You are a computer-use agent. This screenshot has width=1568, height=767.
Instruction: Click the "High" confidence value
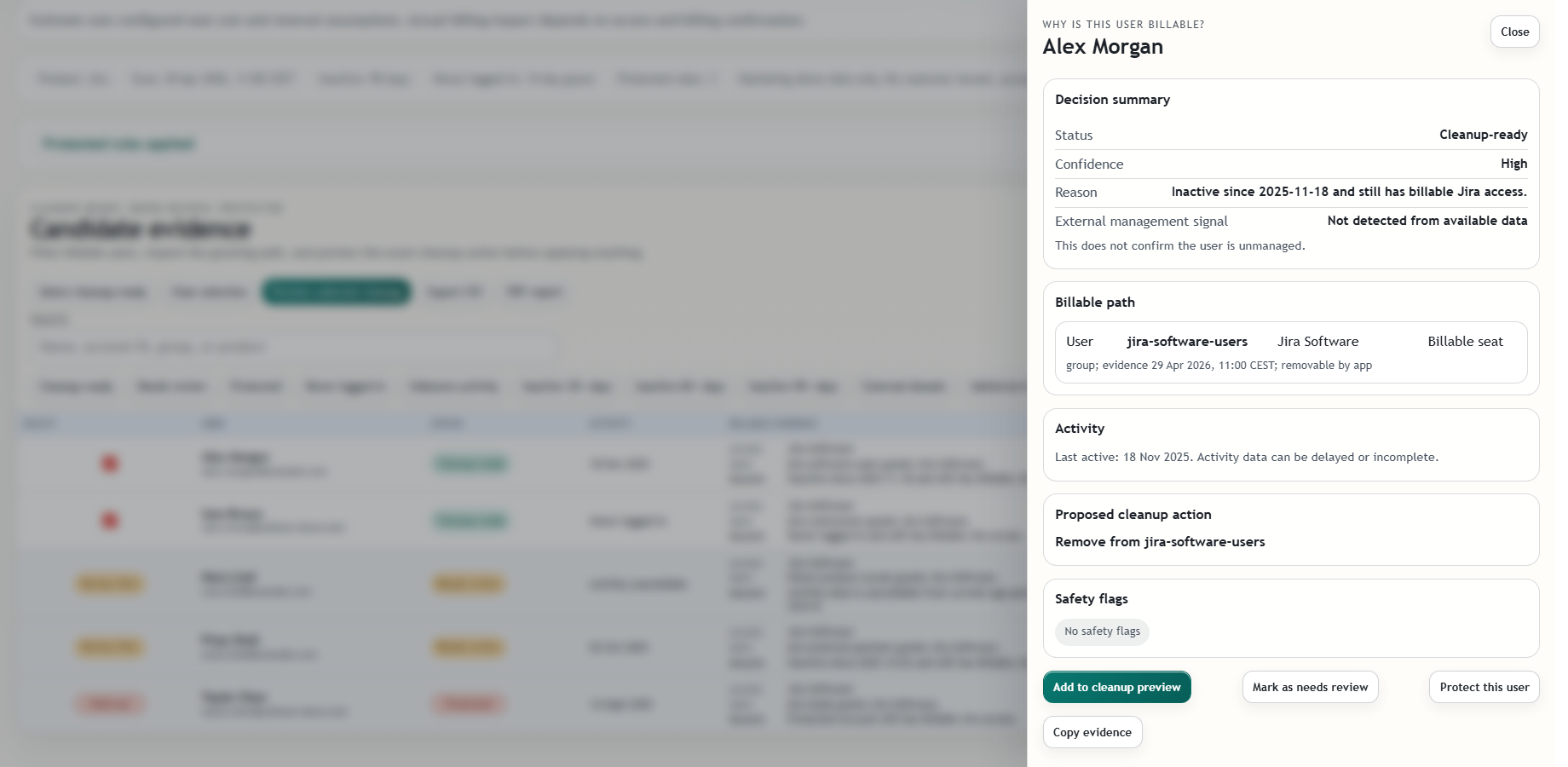click(1514, 163)
